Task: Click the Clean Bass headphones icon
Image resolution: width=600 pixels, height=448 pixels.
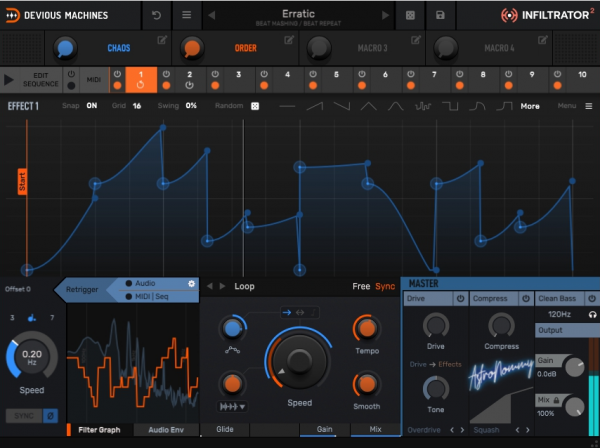Action: coord(593,314)
